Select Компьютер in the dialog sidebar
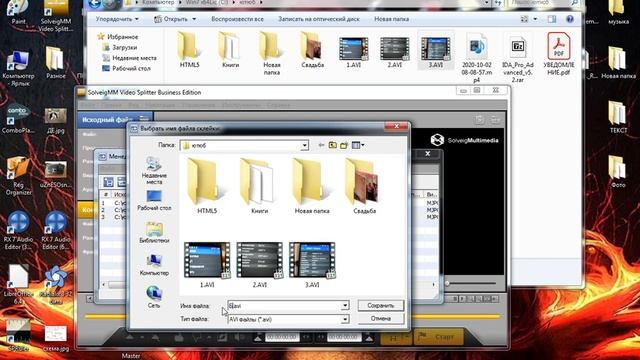The height and width of the screenshot is (360, 640). coord(154,264)
